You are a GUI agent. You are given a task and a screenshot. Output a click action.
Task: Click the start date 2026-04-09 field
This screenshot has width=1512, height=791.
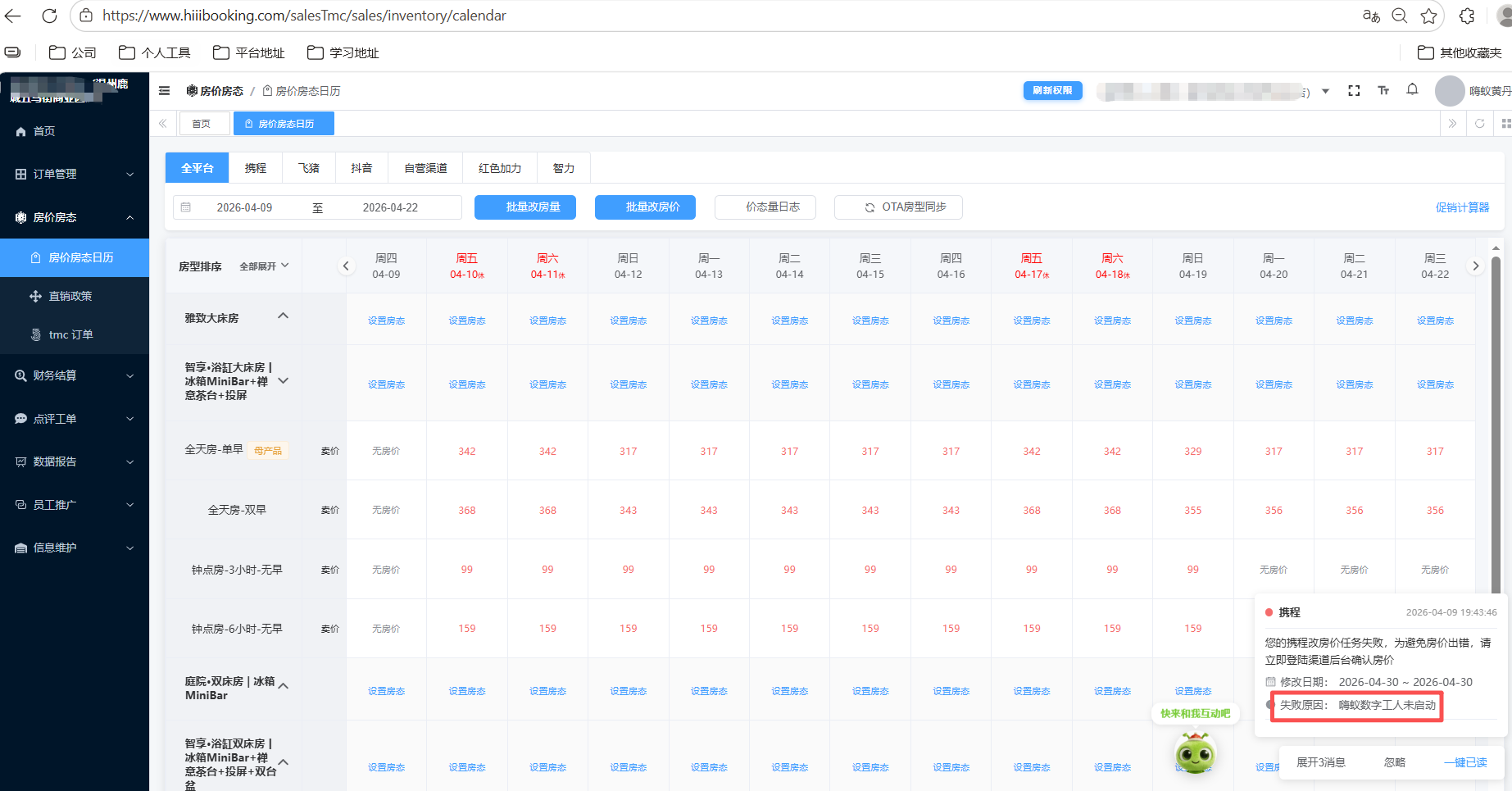click(x=244, y=207)
